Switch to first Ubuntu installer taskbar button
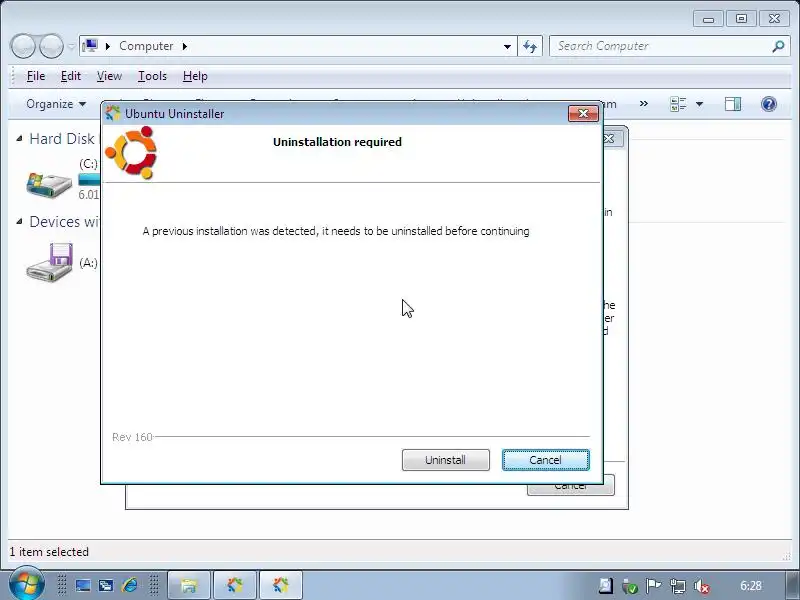Viewport: 800px width, 600px height. pyautogui.click(x=235, y=585)
